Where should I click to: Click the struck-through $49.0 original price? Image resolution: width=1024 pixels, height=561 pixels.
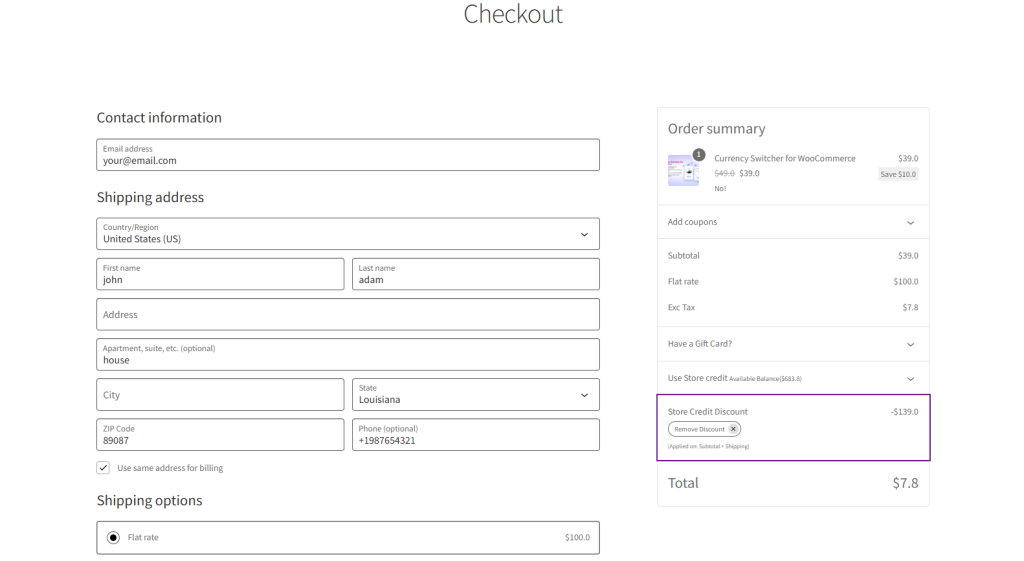coord(724,174)
